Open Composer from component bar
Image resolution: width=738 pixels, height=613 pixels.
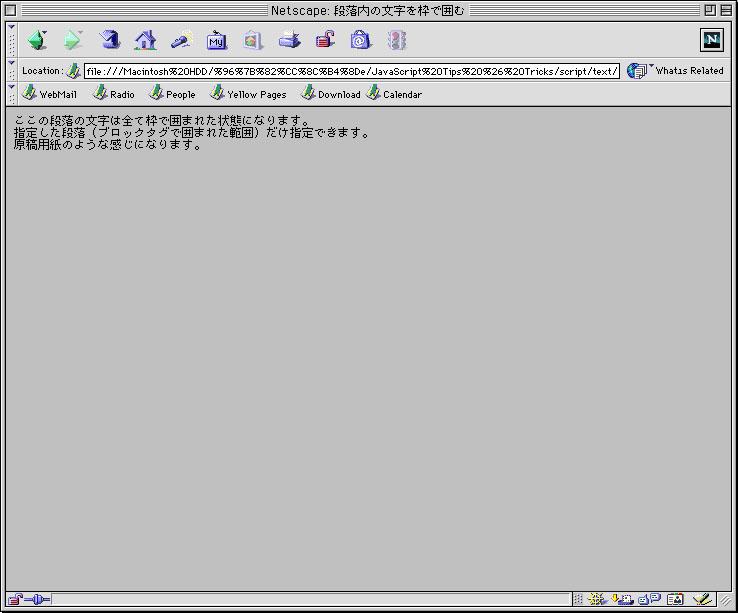(701, 599)
